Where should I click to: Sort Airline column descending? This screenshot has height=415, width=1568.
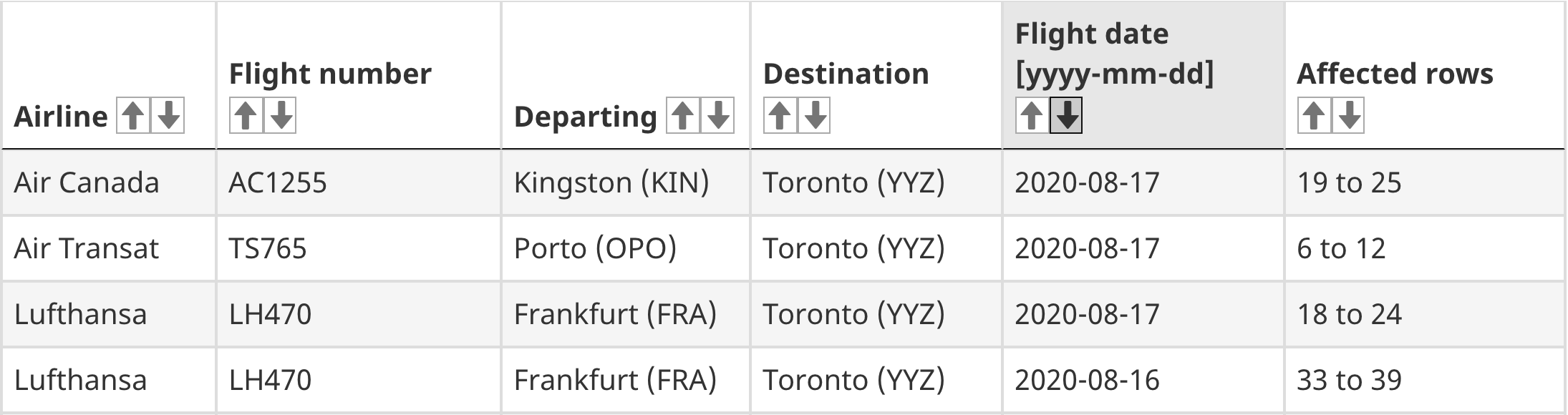pos(168,116)
